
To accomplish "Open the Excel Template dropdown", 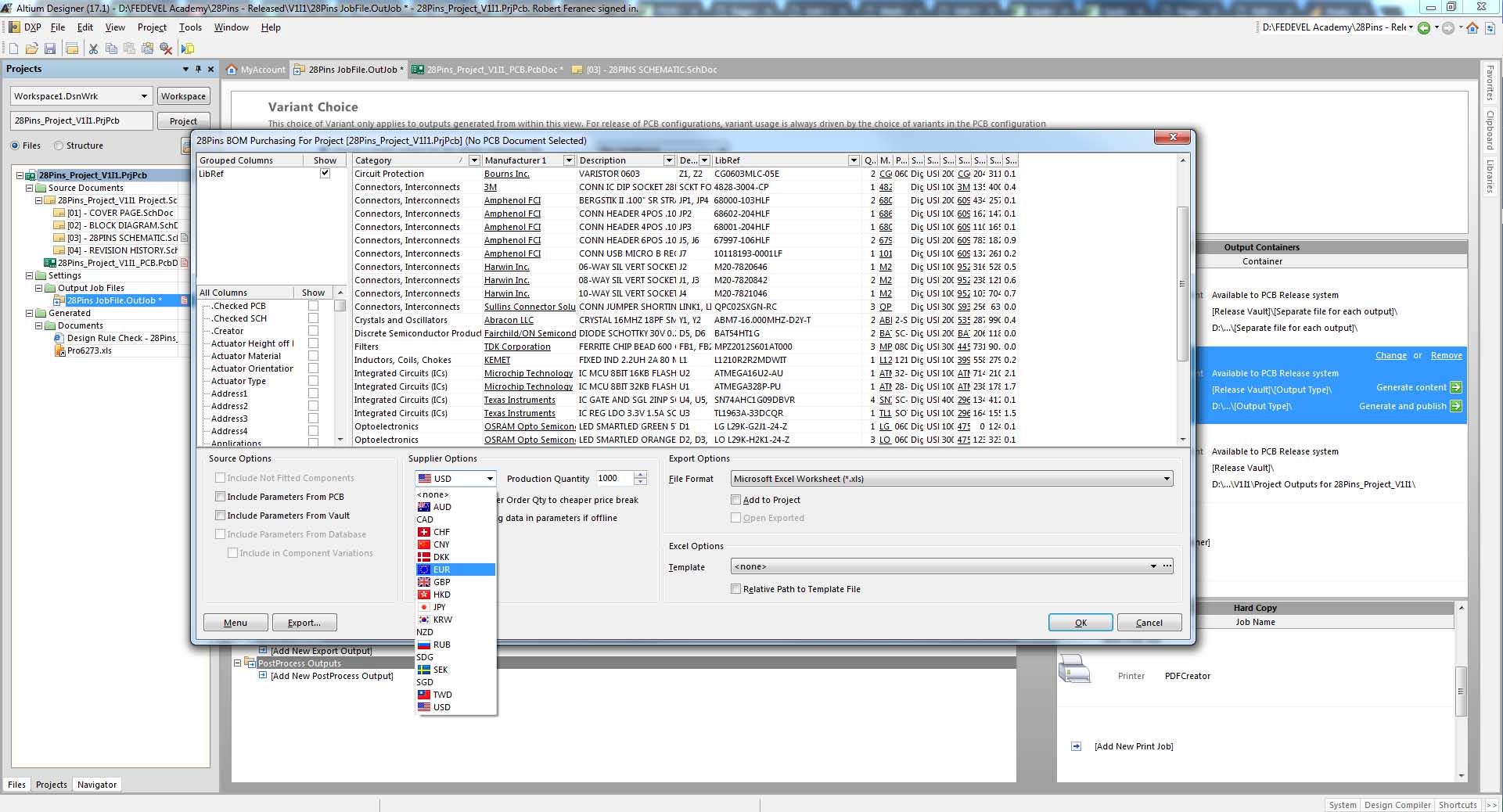I will 1152,566.
